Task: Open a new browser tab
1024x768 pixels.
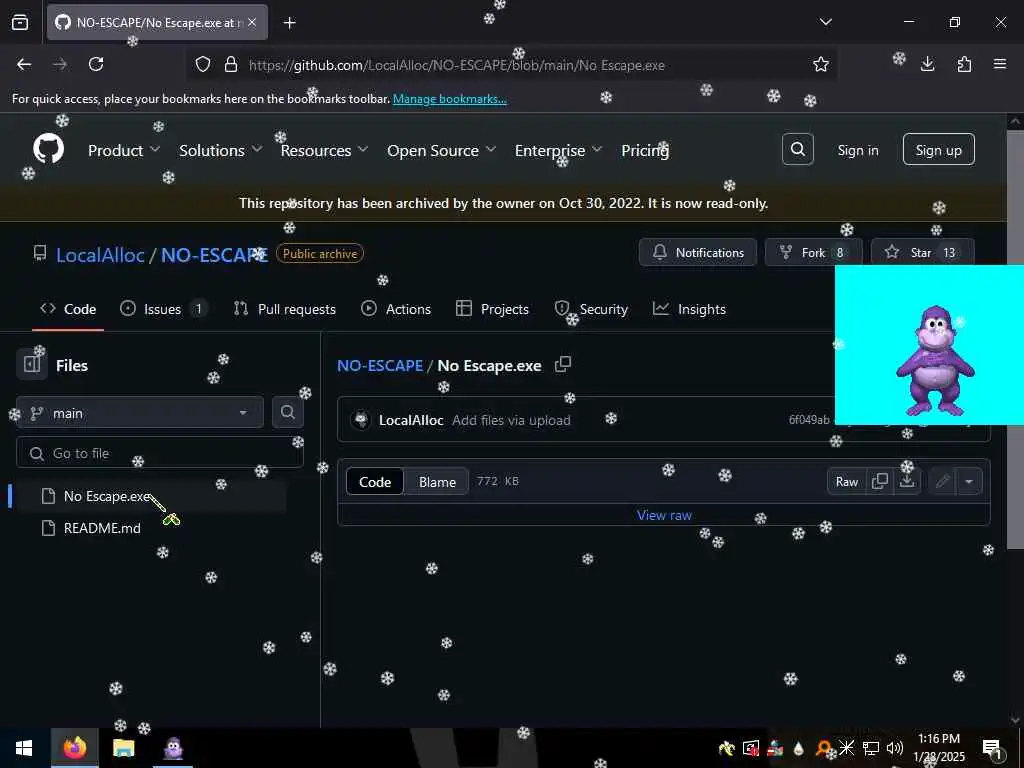Action: tap(290, 22)
